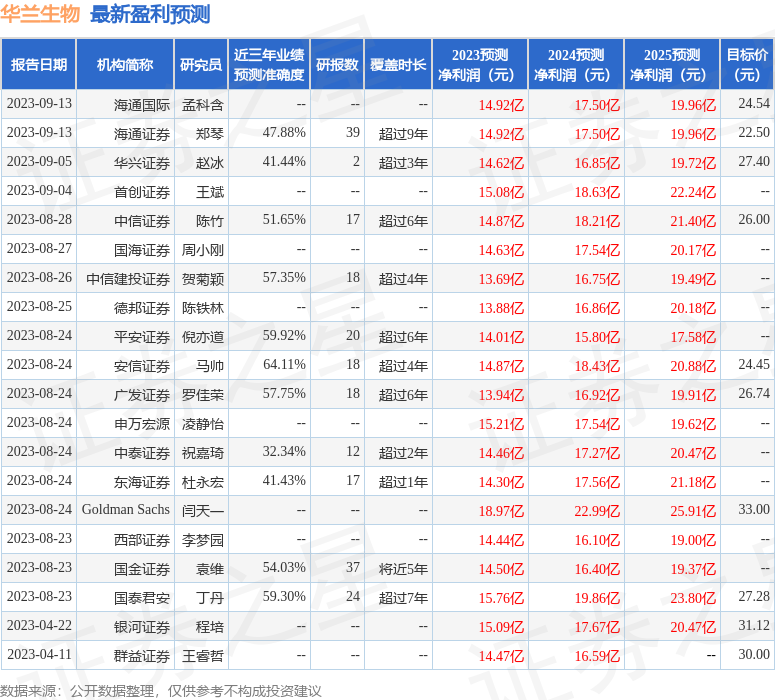Click 2023 forecast 18.97亿
The image size is (775, 700).
tap(501, 511)
